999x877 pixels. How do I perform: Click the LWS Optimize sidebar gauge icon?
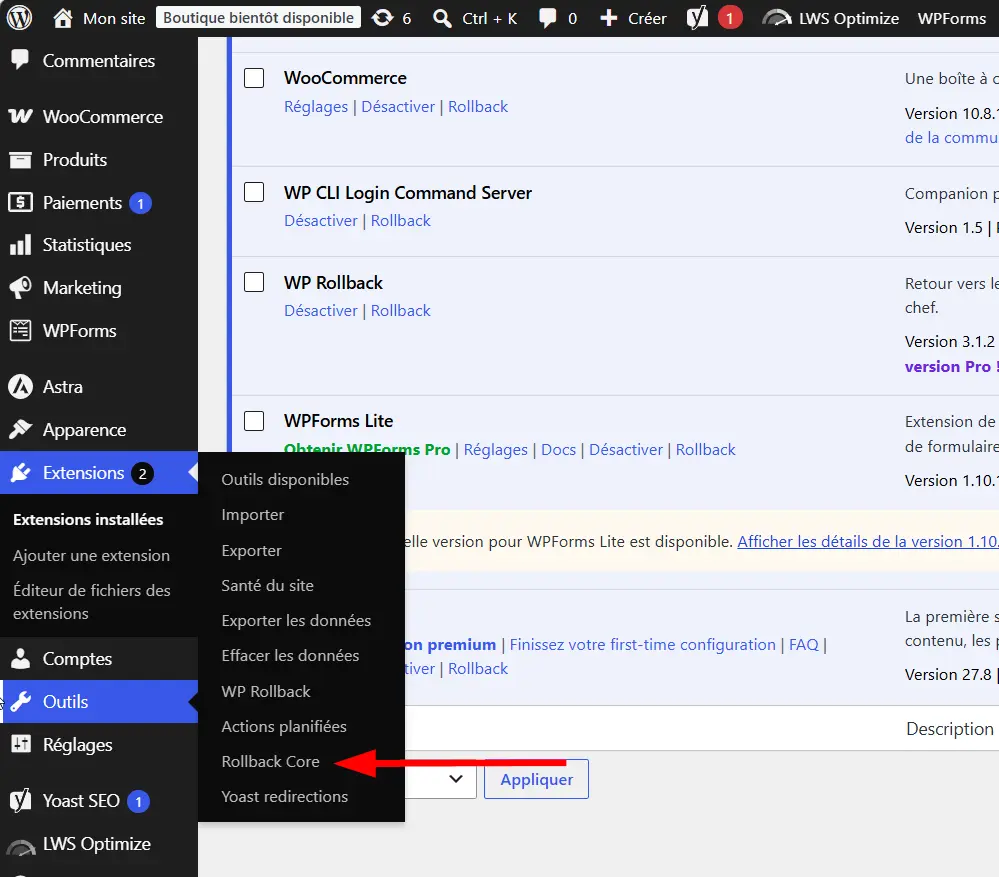point(20,846)
